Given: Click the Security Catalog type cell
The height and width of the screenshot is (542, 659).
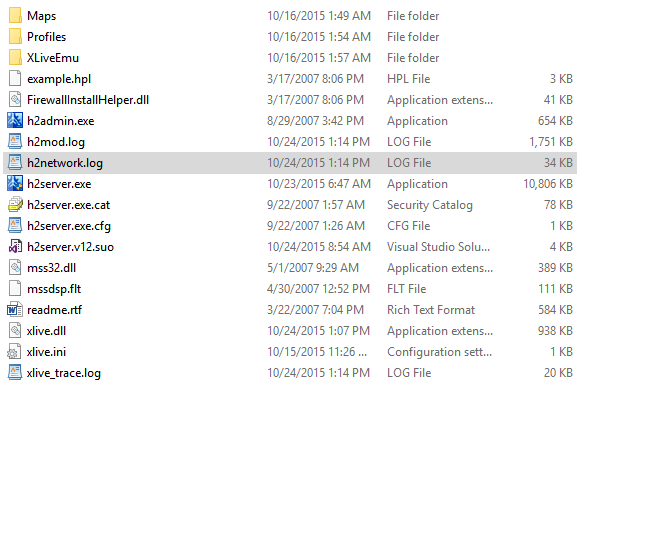Looking at the screenshot, I should pos(430,205).
